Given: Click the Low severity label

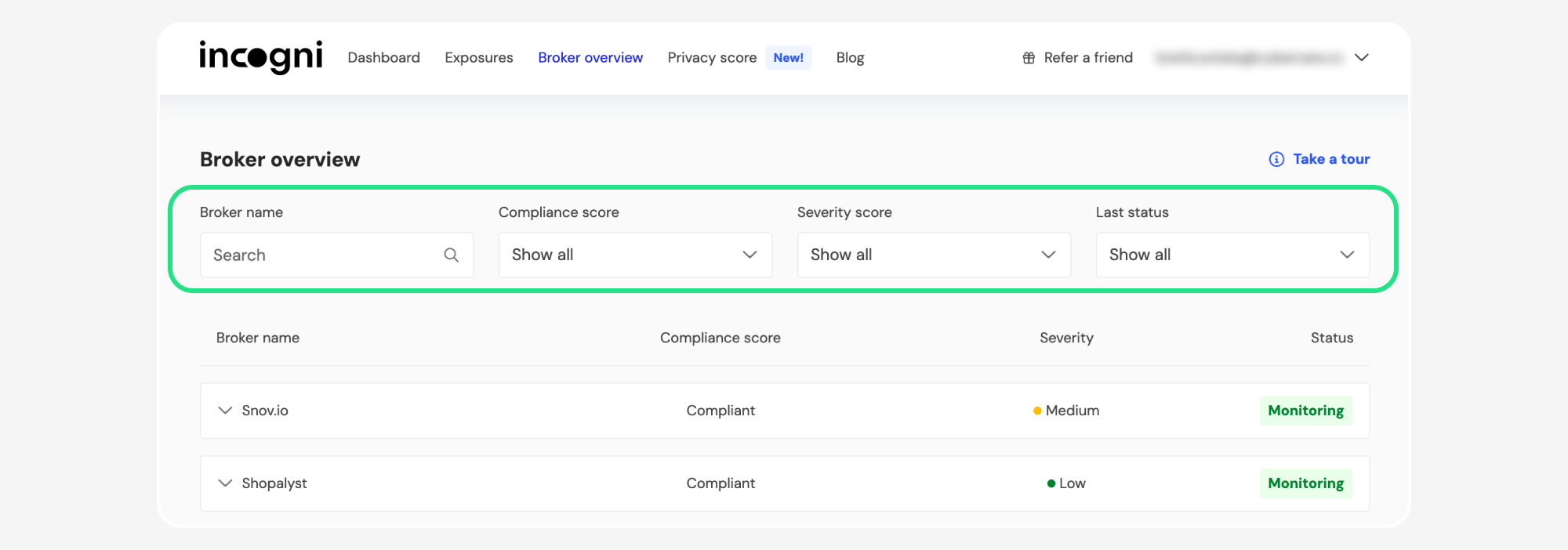Looking at the screenshot, I should [x=1072, y=483].
